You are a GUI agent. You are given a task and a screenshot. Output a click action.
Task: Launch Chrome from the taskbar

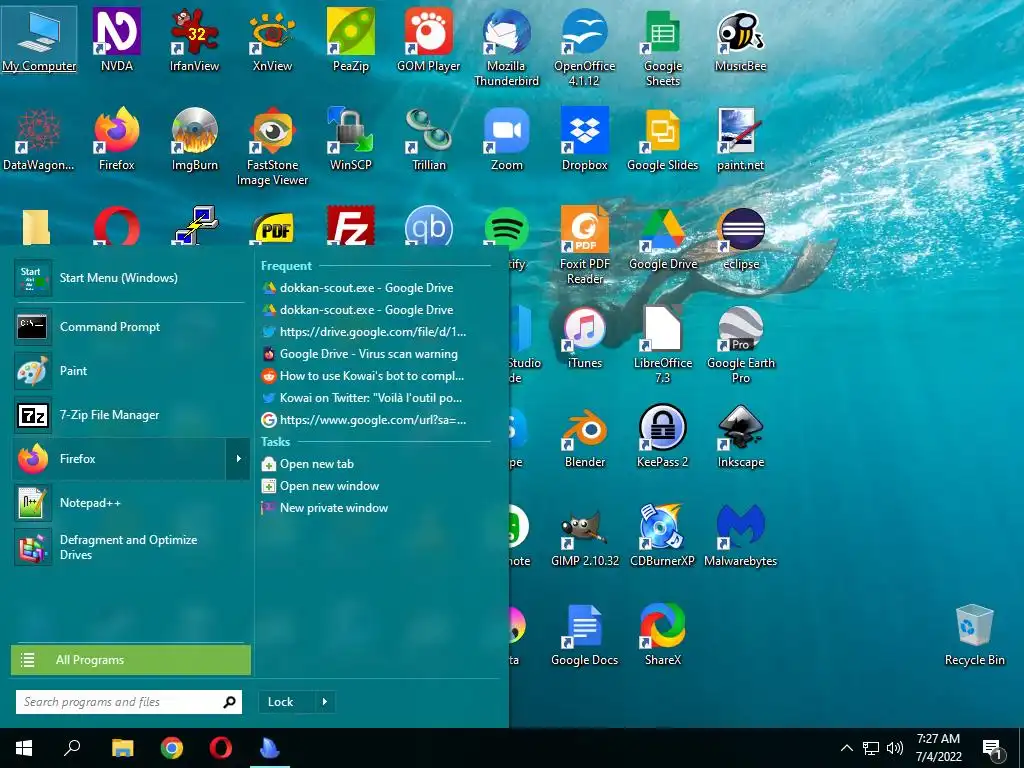[x=172, y=748]
